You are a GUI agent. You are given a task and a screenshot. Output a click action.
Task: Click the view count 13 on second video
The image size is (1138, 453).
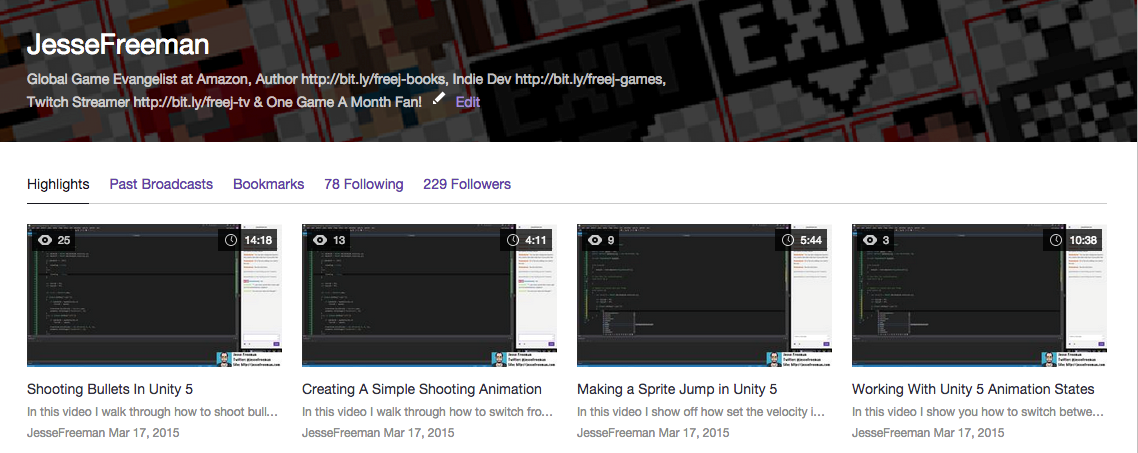(339, 240)
